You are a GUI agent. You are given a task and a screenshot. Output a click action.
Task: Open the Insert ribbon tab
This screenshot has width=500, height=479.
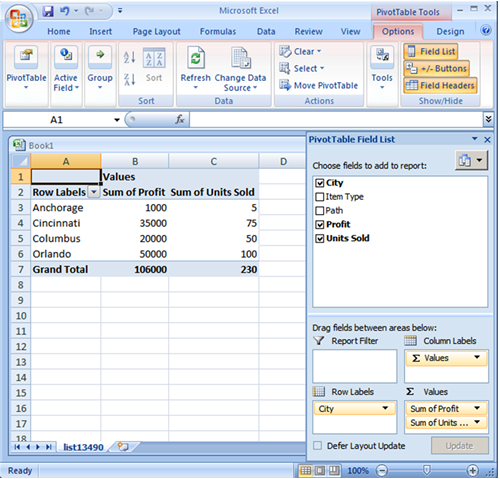point(100,31)
